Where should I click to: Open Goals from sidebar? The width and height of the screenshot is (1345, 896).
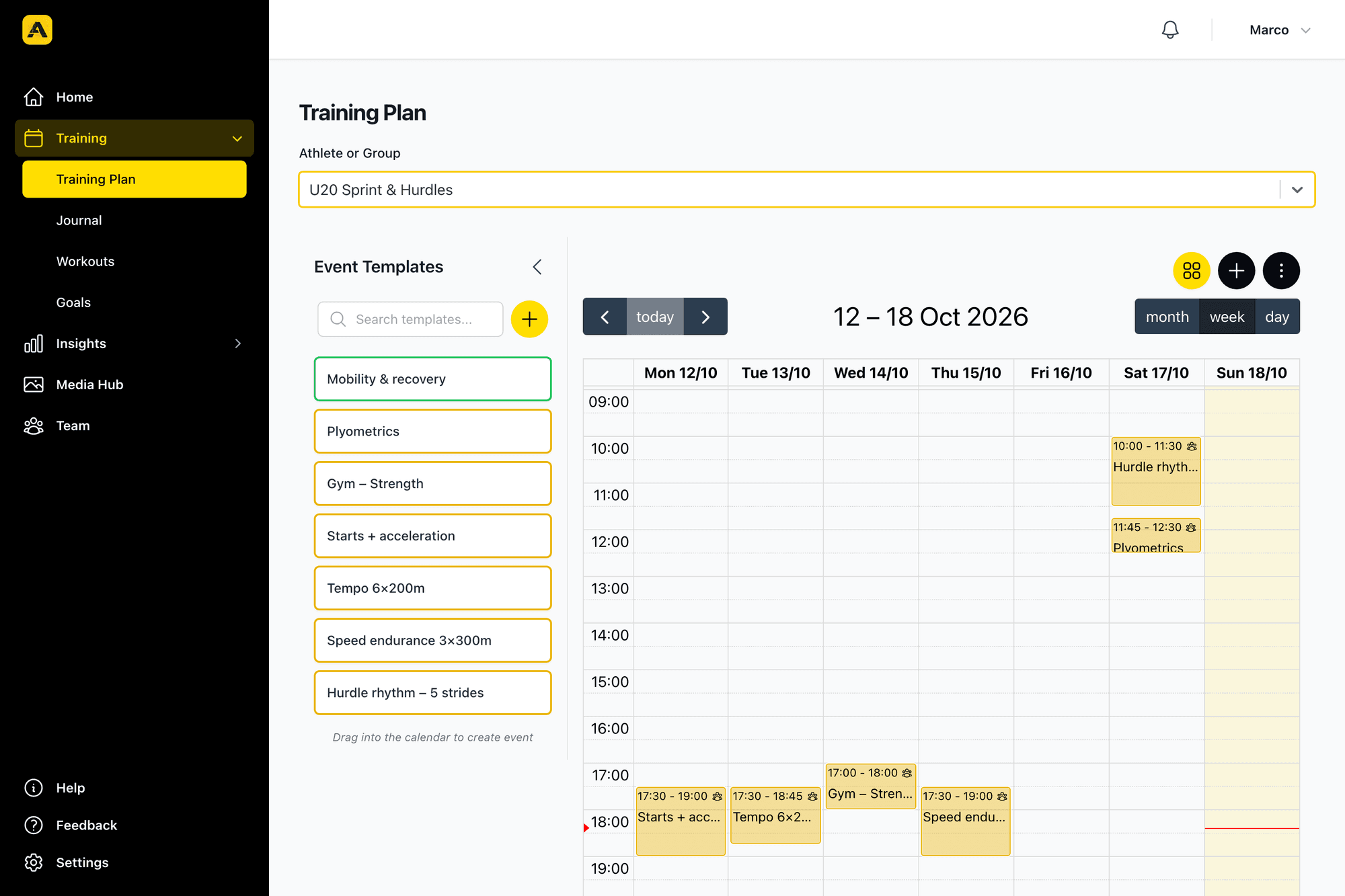(x=134, y=302)
